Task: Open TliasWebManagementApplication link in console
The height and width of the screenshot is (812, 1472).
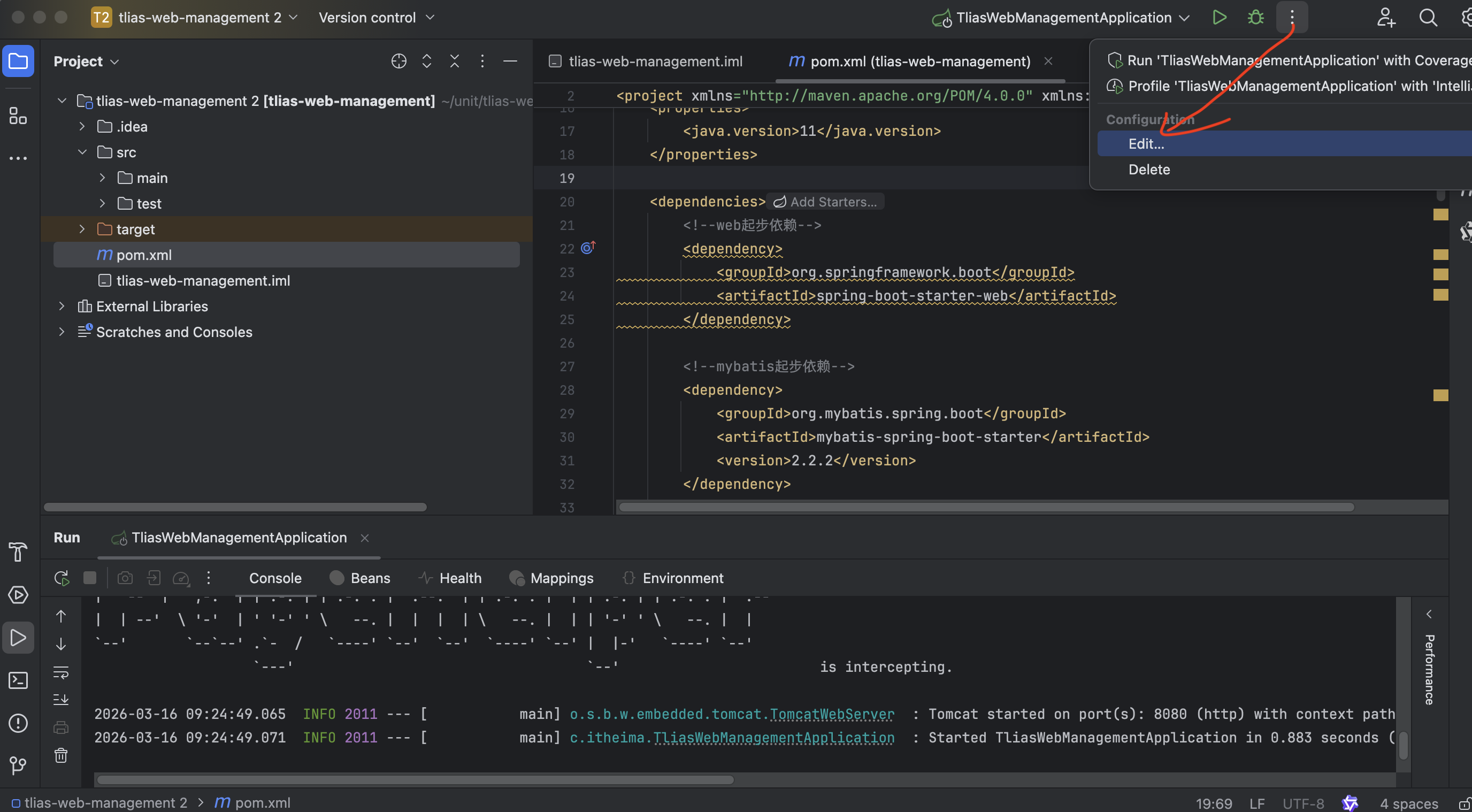Action: (774, 737)
